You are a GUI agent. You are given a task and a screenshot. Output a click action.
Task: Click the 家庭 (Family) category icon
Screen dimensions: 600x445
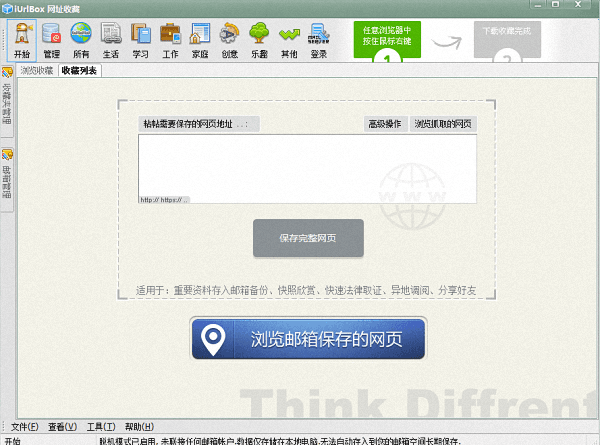200,40
